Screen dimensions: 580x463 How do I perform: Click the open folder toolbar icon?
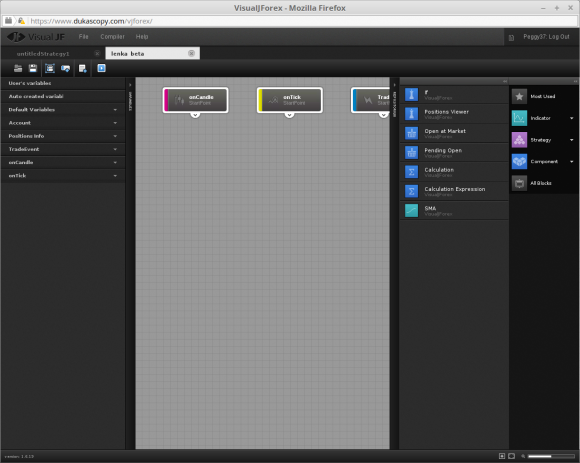click(x=18, y=68)
